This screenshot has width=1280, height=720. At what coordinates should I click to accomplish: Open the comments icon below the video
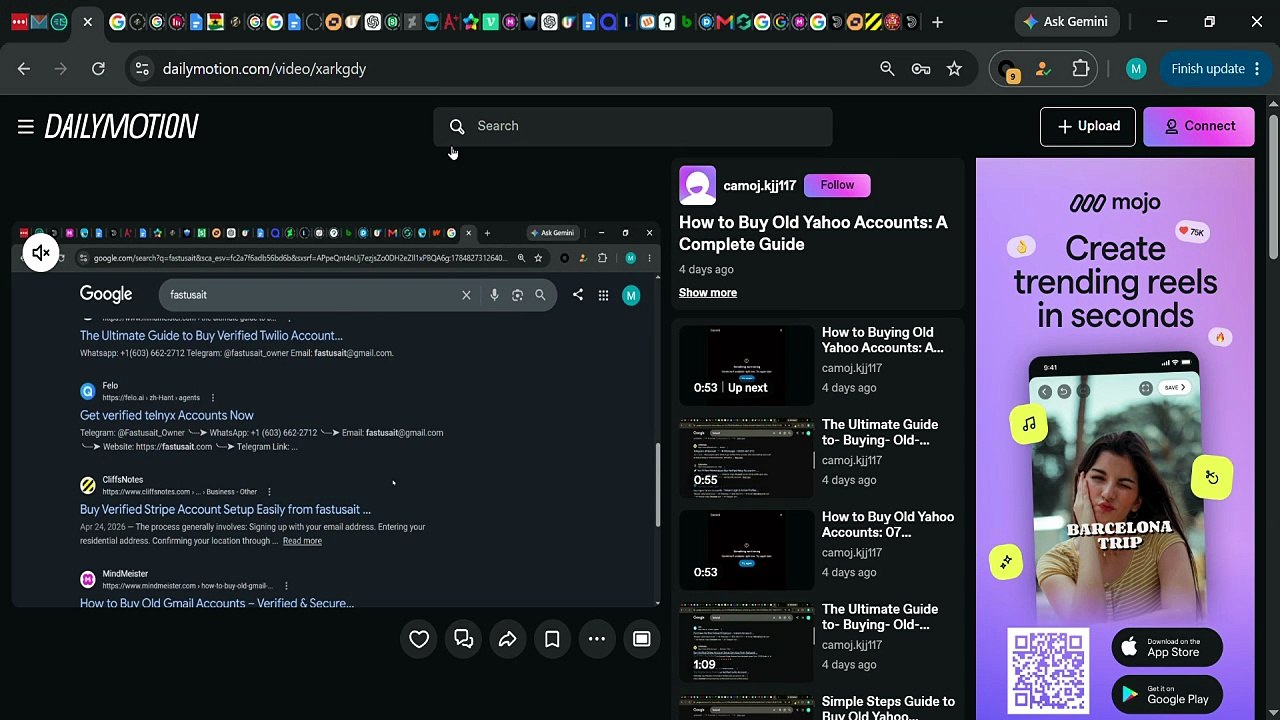click(x=463, y=639)
